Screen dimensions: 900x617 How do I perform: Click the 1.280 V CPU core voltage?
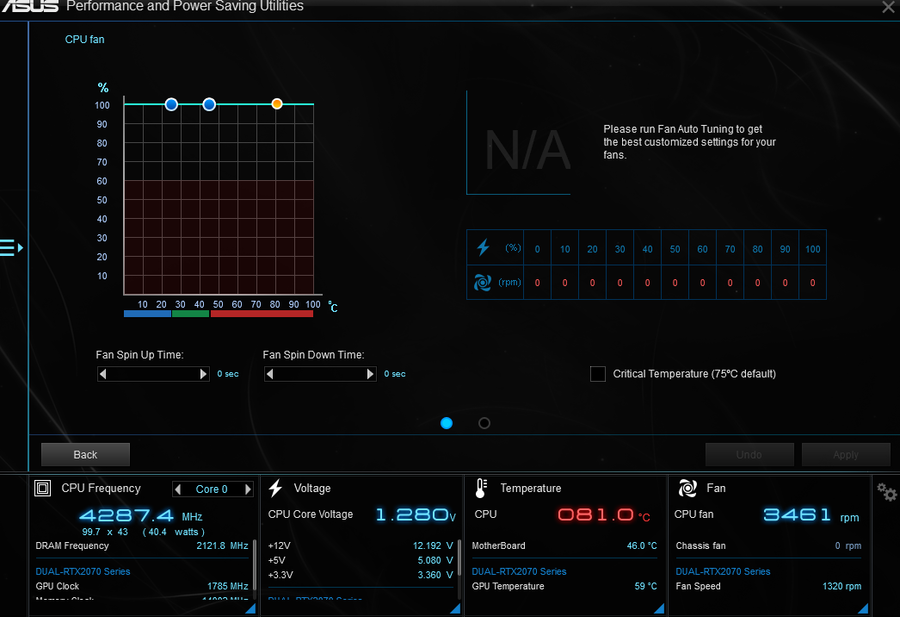416,514
